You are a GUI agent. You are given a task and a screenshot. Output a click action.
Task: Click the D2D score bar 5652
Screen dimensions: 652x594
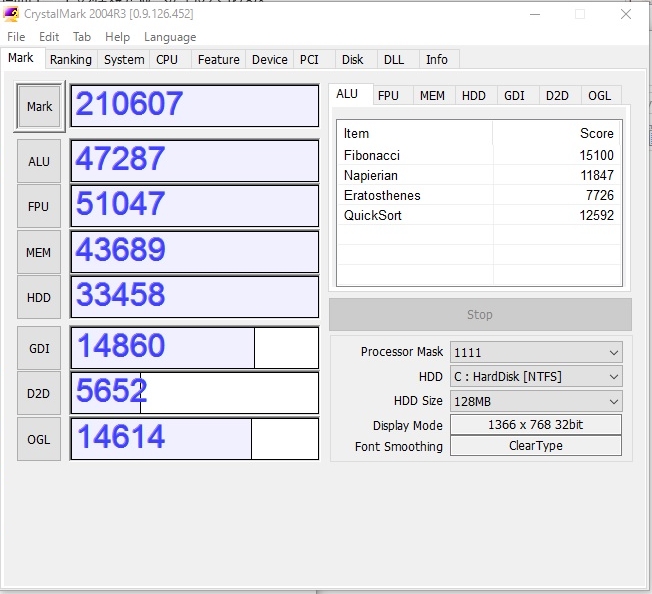pos(195,393)
